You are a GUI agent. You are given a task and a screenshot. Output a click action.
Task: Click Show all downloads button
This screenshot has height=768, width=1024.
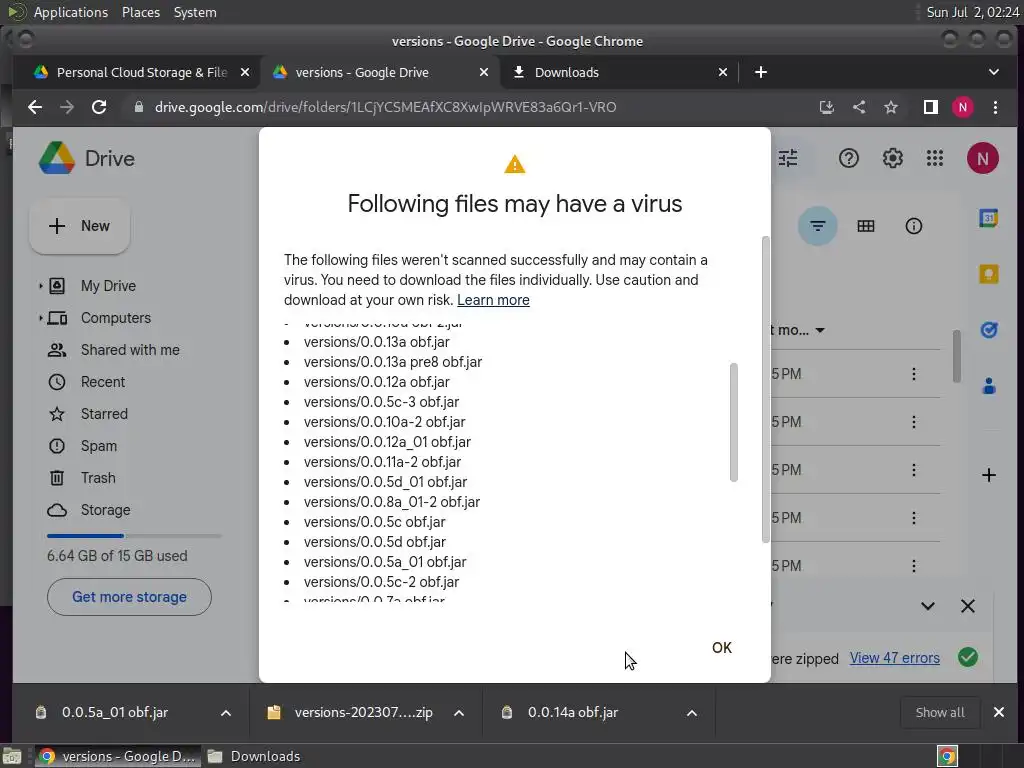point(940,712)
